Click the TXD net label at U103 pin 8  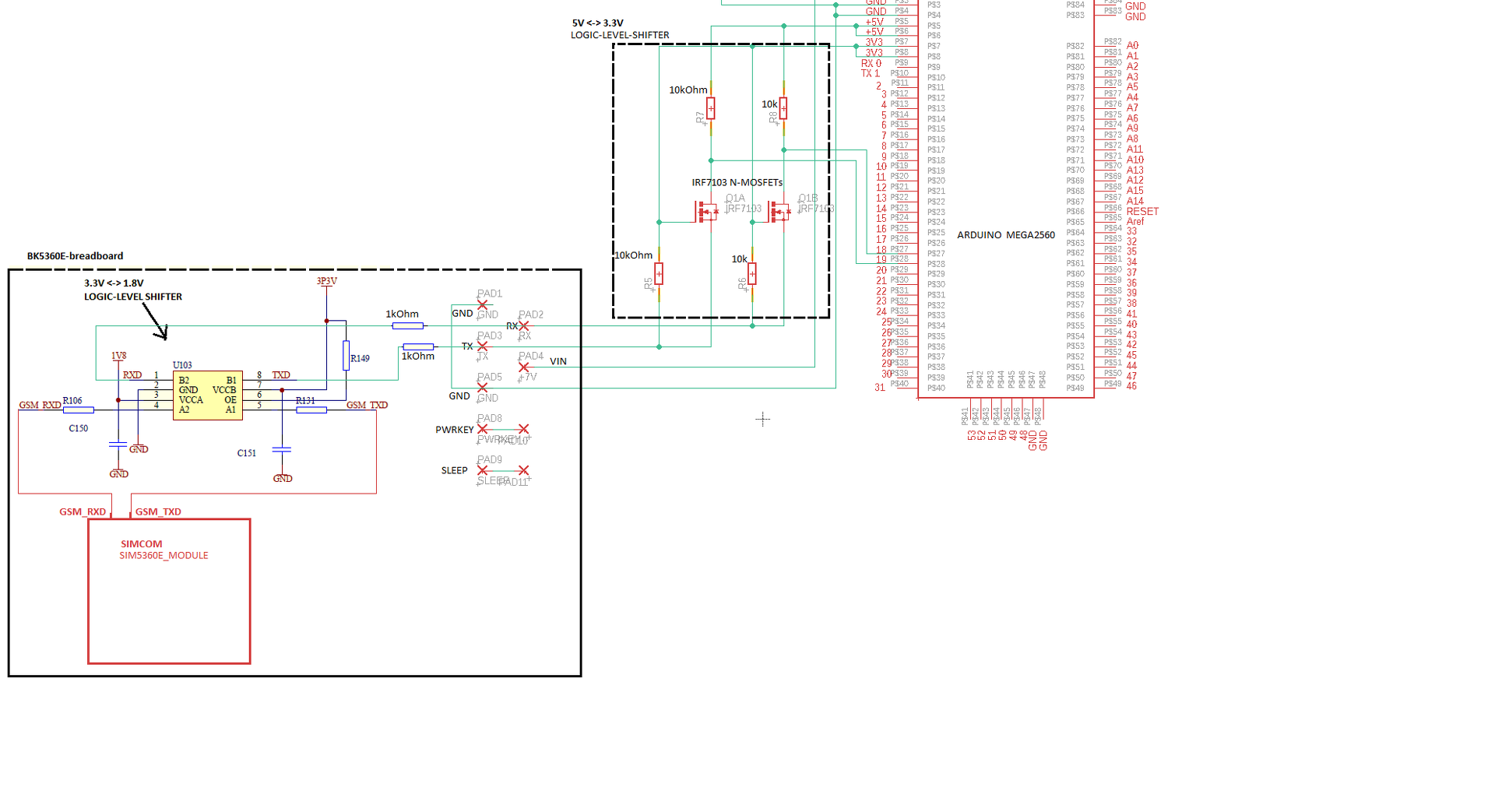click(x=281, y=375)
